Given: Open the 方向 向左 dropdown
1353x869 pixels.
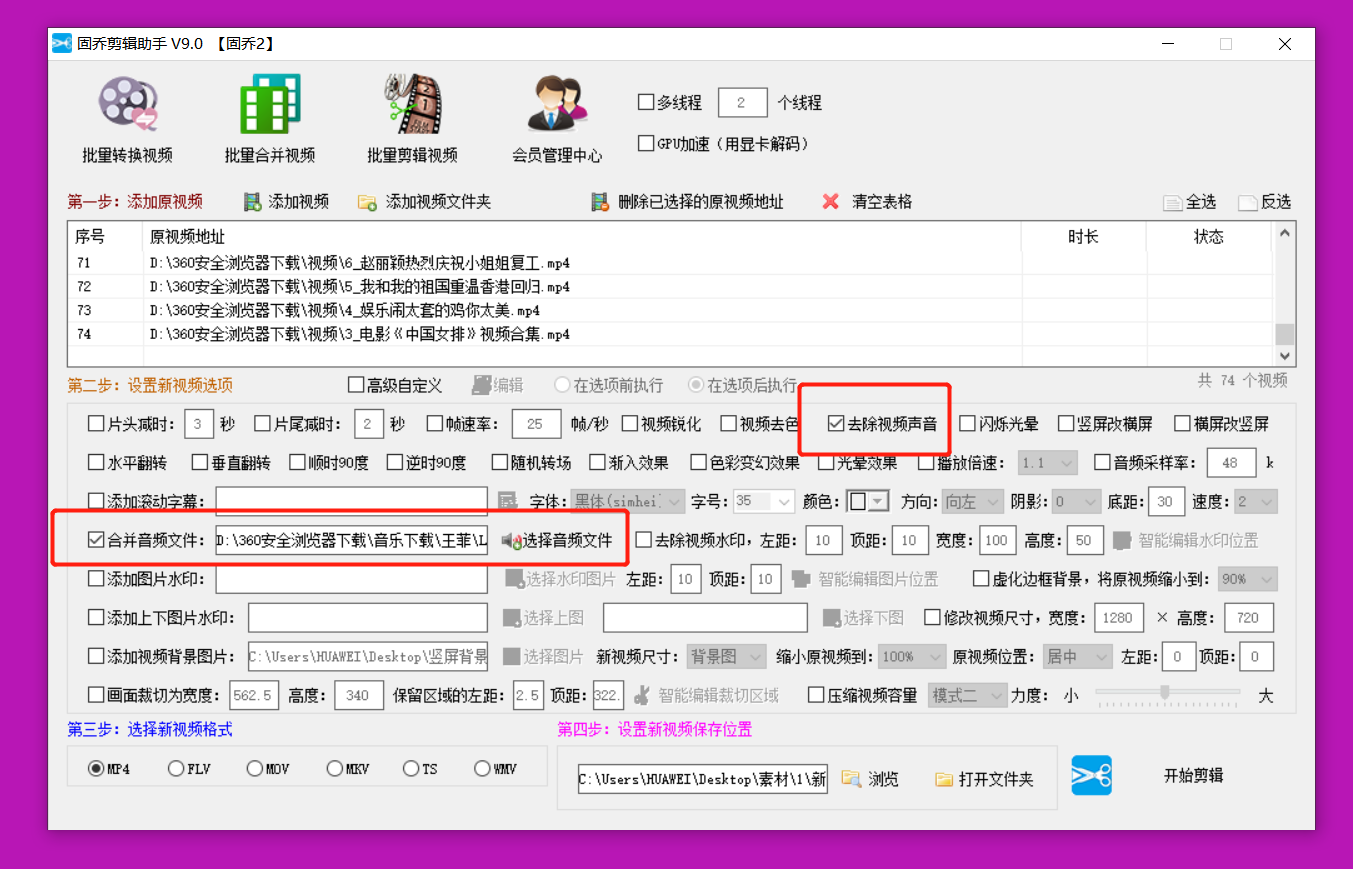Looking at the screenshot, I should point(973,501).
